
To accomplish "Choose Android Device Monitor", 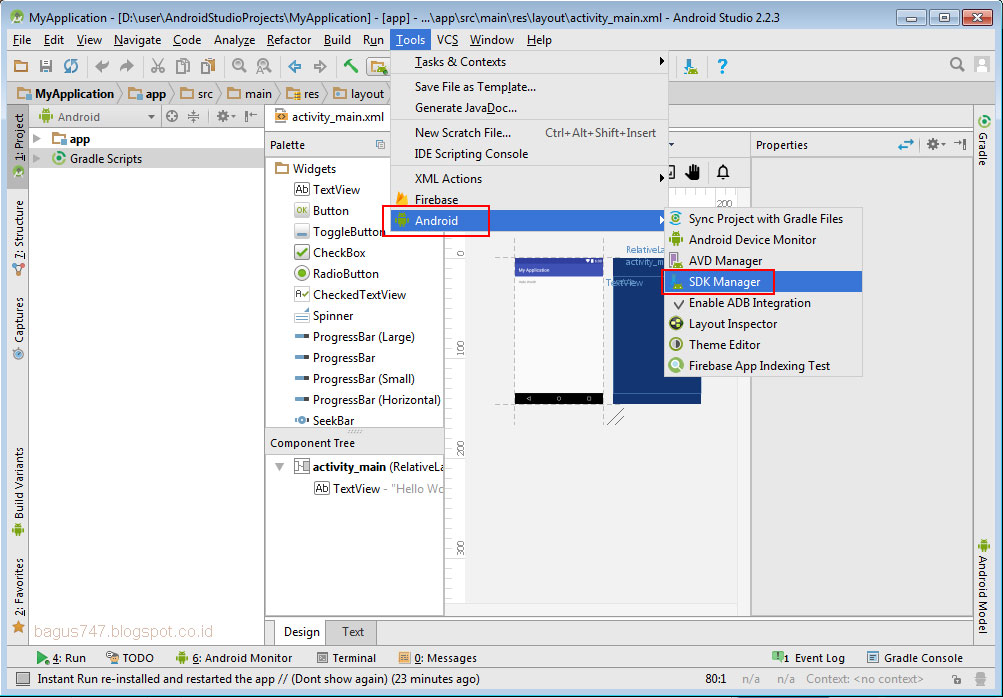I will 763,239.
